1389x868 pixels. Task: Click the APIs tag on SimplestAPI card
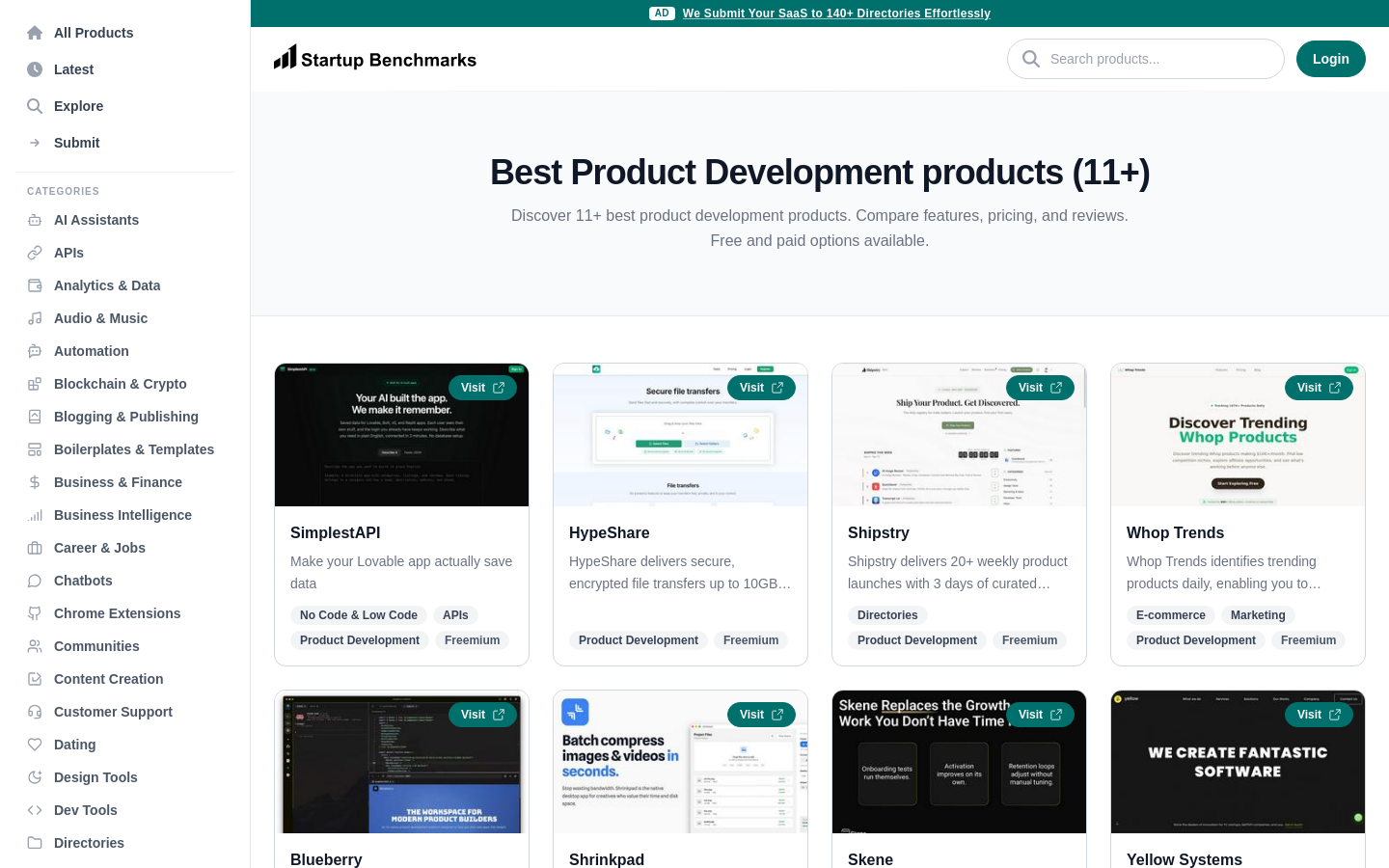455,615
